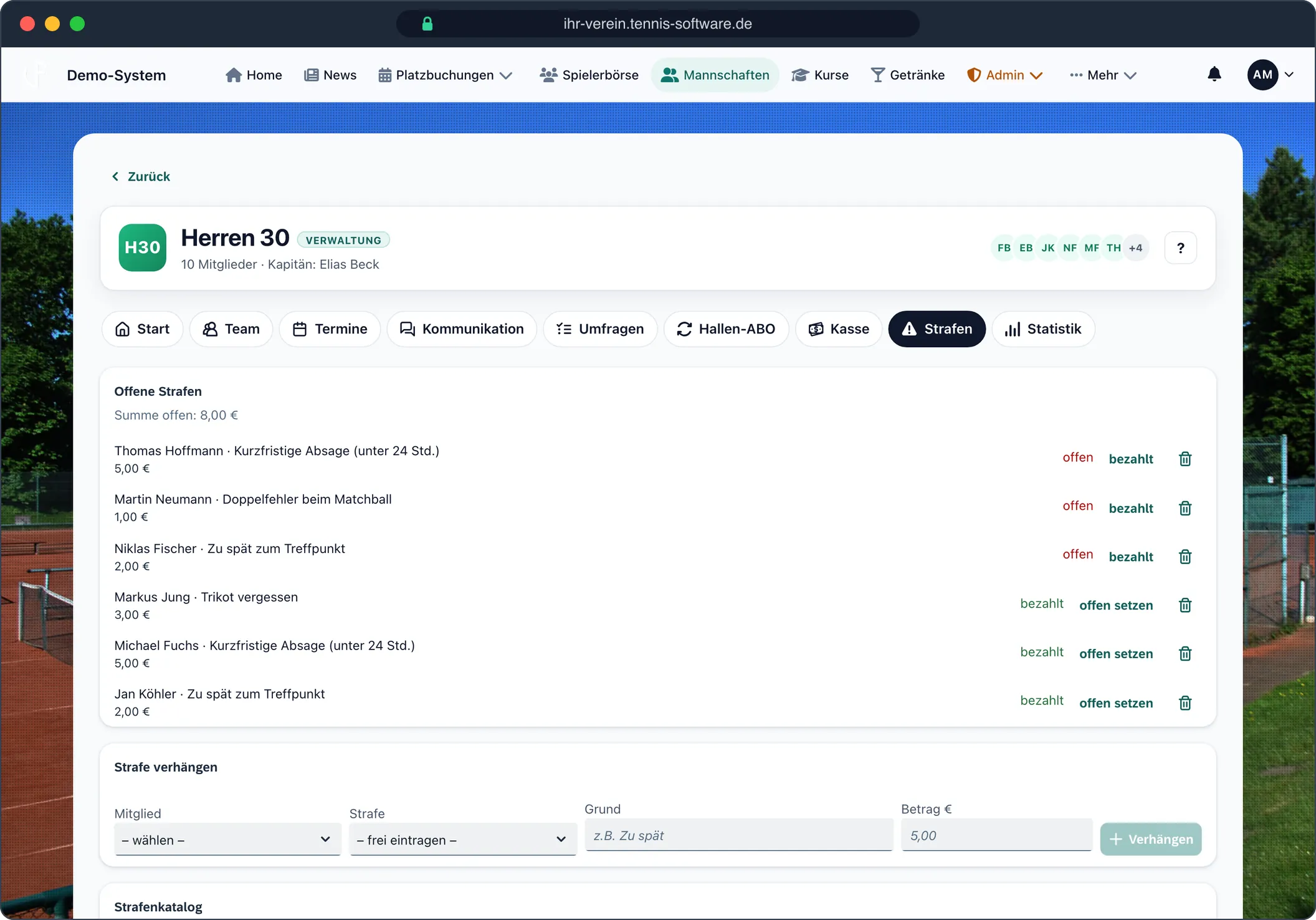Open the help question mark button
The image size is (1316, 920).
coord(1180,248)
